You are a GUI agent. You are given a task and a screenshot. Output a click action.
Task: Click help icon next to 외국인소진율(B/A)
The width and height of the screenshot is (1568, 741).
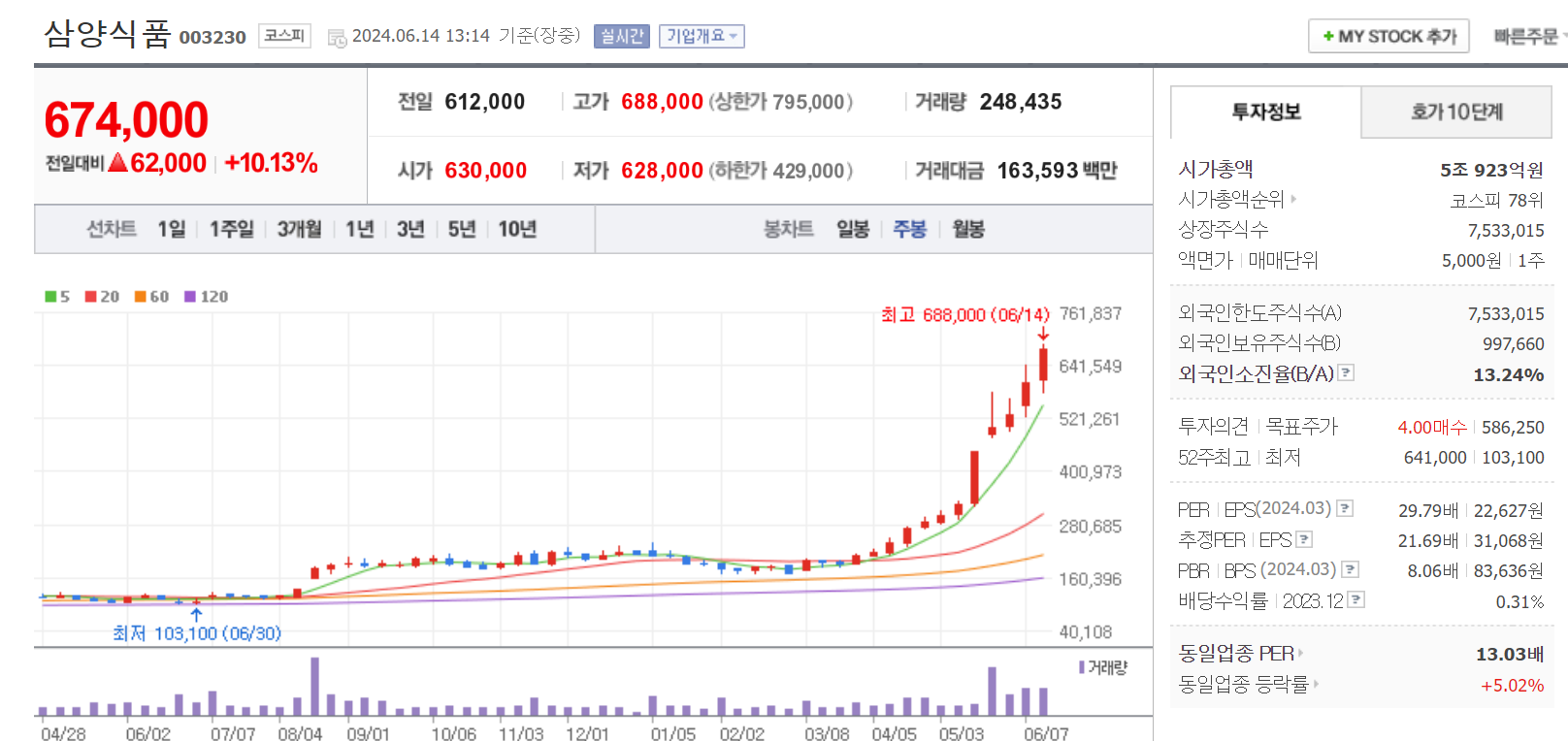tap(1346, 372)
